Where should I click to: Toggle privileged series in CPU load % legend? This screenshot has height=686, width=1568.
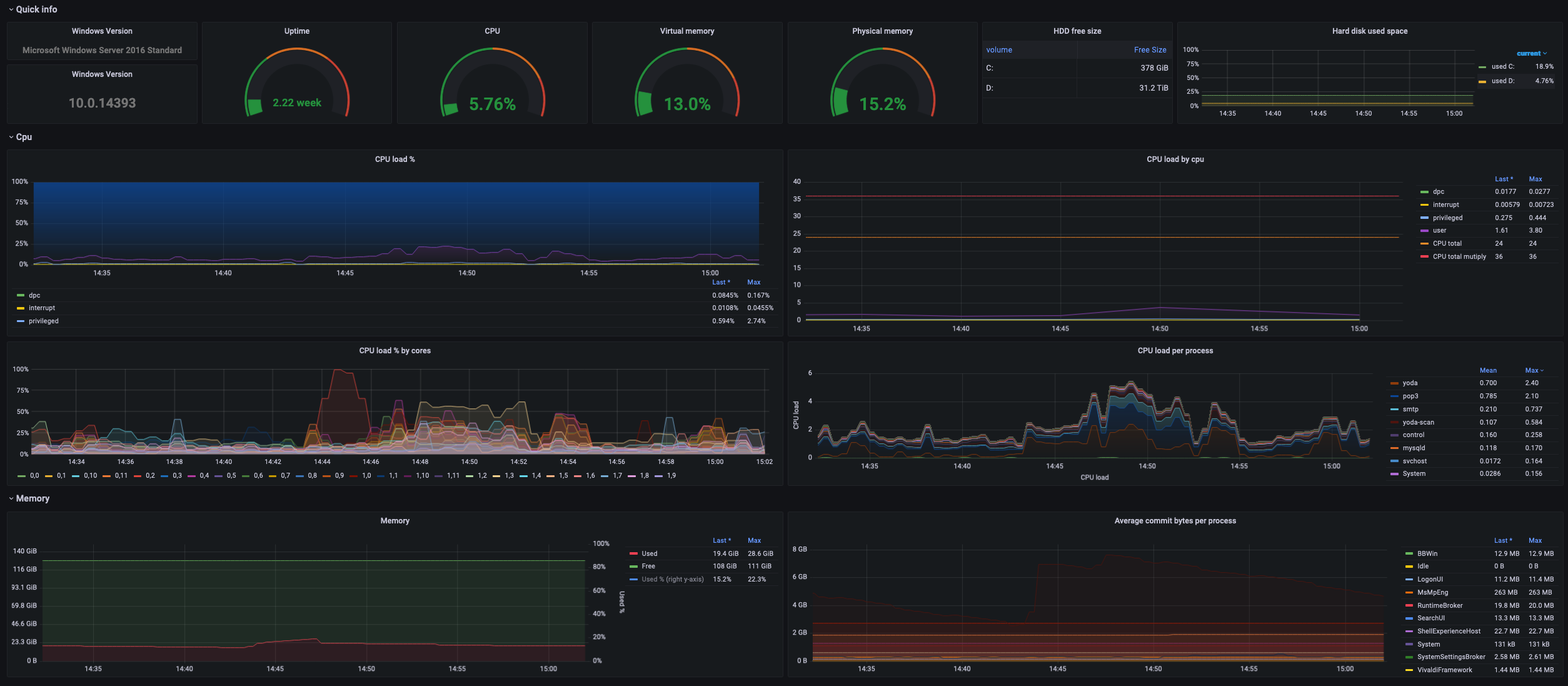[44, 321]
